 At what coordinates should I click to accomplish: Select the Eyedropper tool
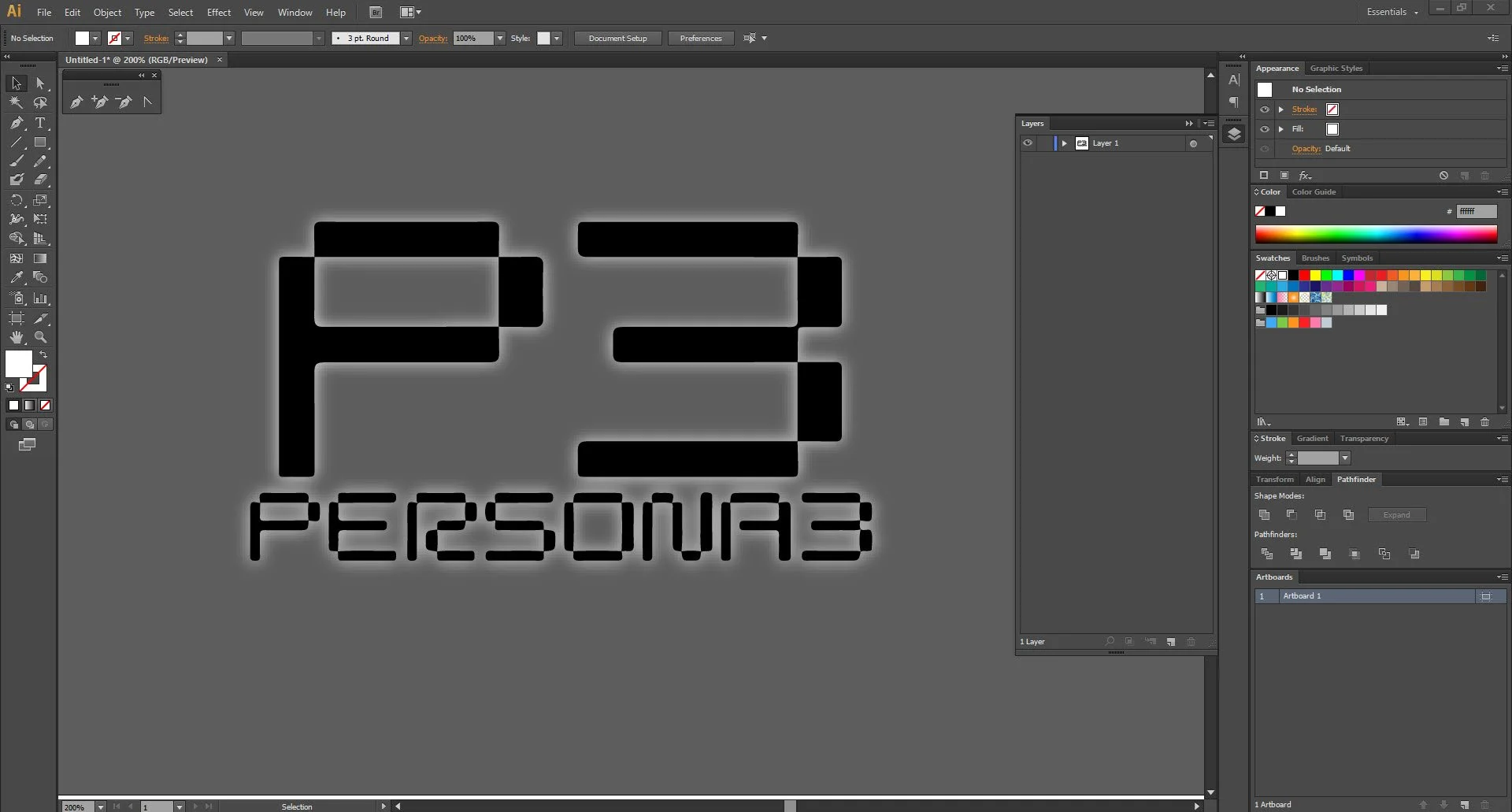(17, 277)
